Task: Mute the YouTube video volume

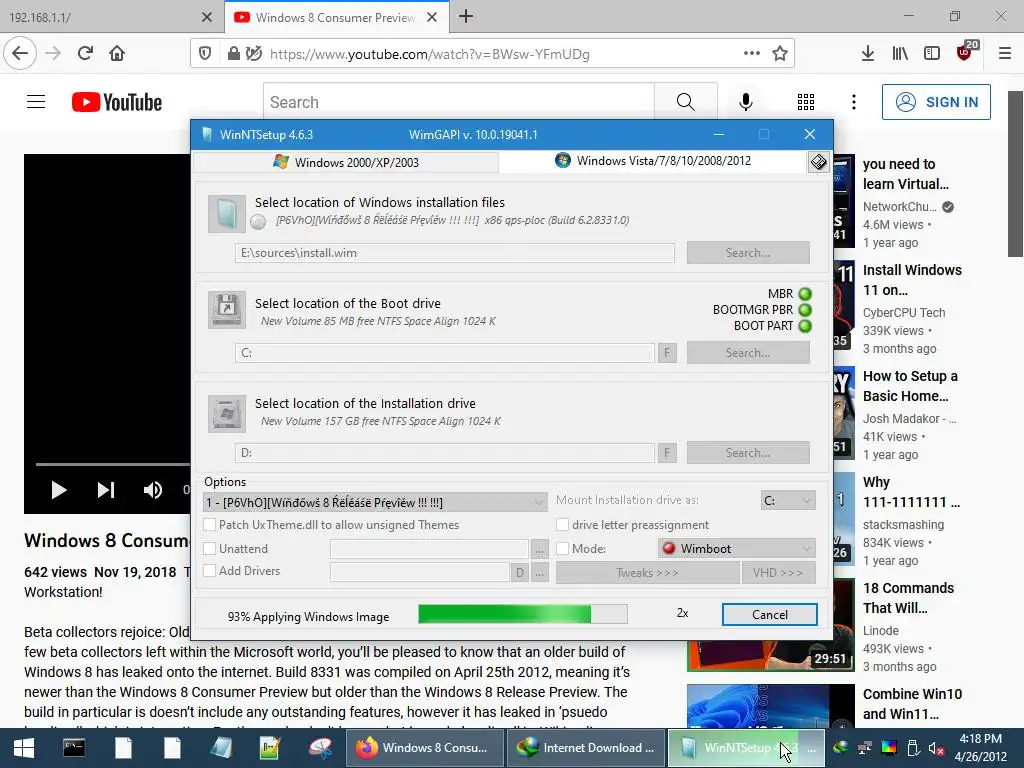Action: click(153, 490)
